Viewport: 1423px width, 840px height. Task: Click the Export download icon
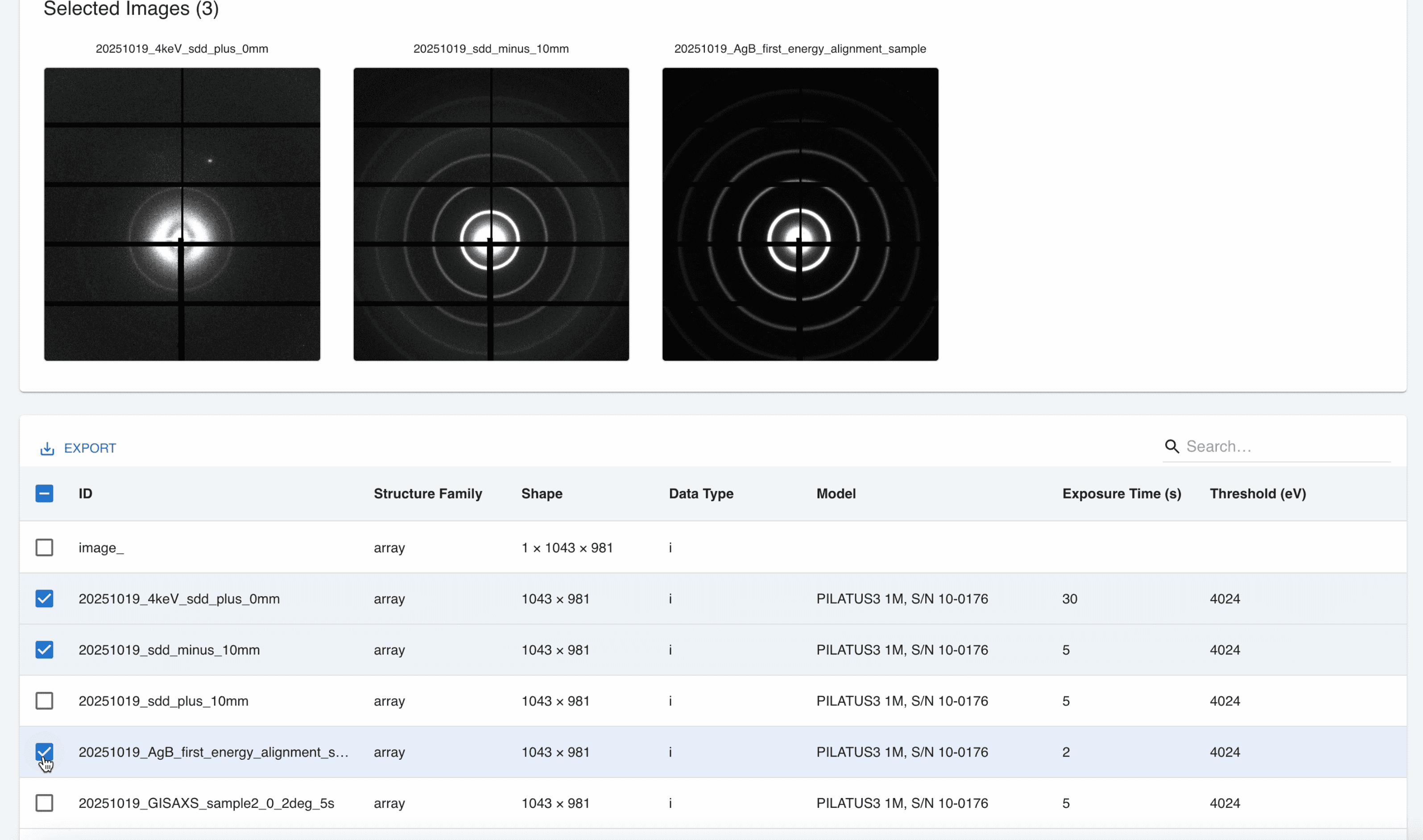click(x=47, y=448)
